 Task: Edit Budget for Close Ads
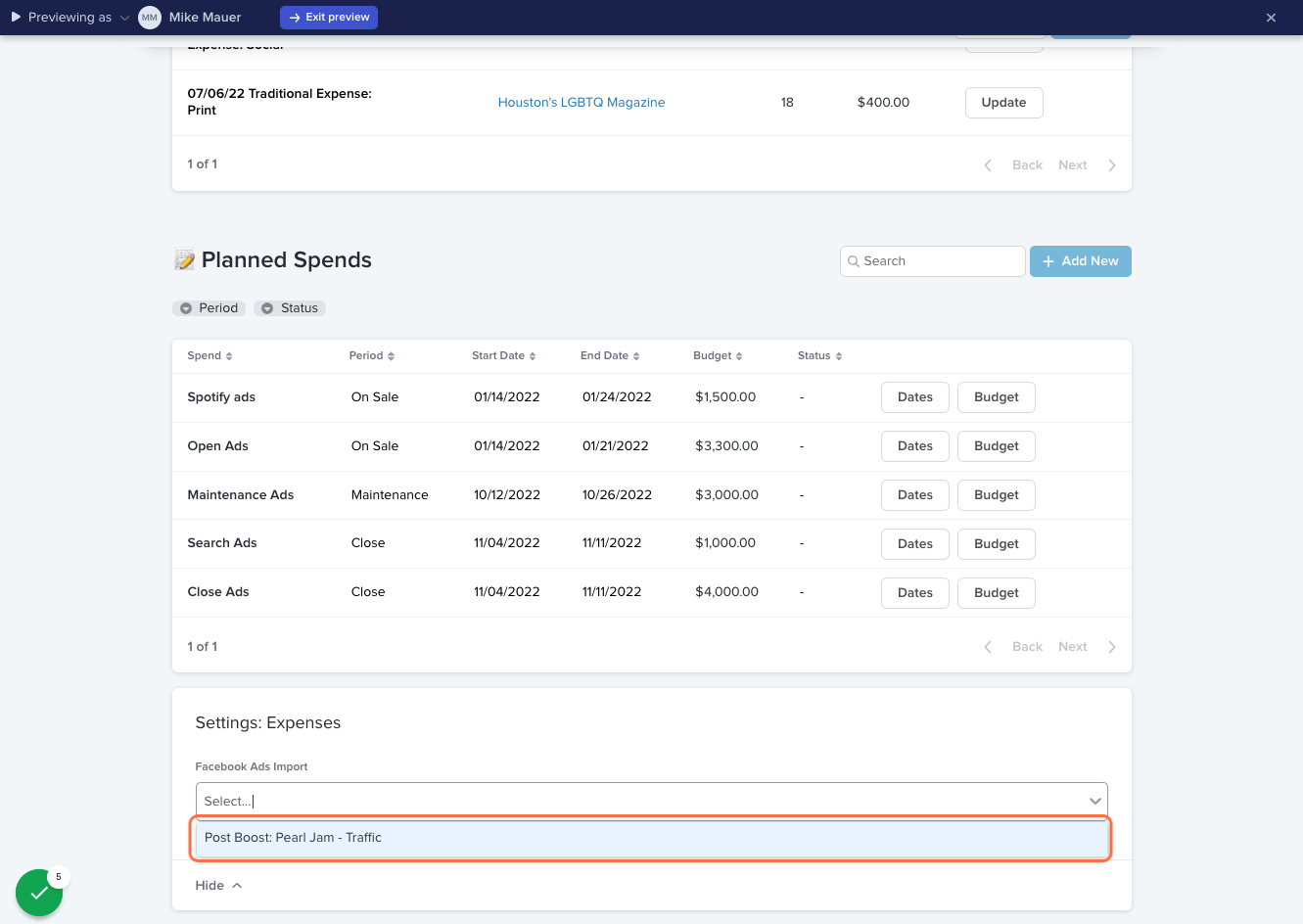point(997,593)
